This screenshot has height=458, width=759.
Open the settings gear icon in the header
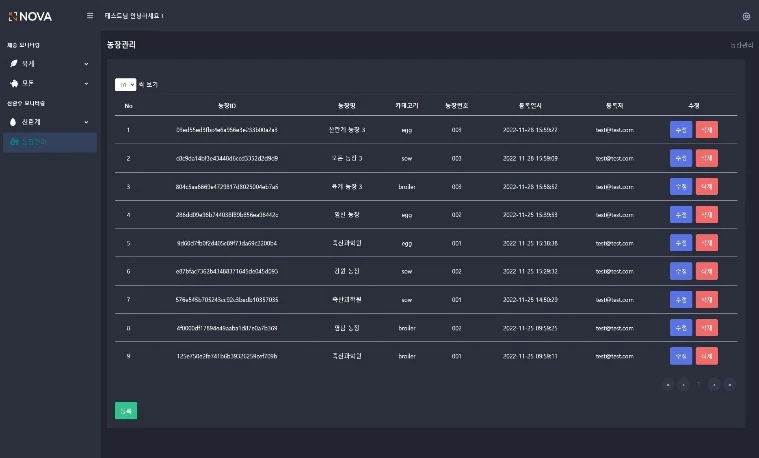[746, 16]
